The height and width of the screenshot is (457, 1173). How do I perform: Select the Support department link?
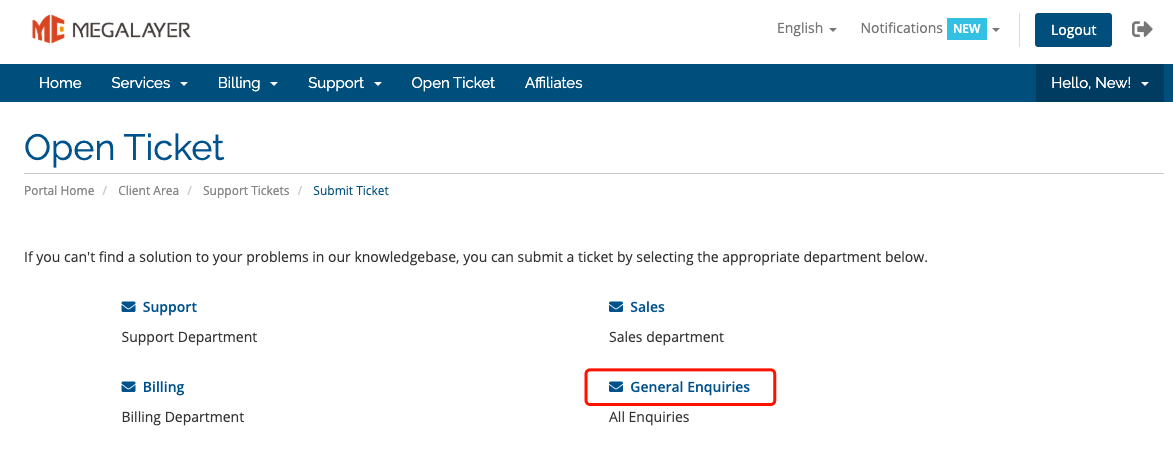point(169,307)
